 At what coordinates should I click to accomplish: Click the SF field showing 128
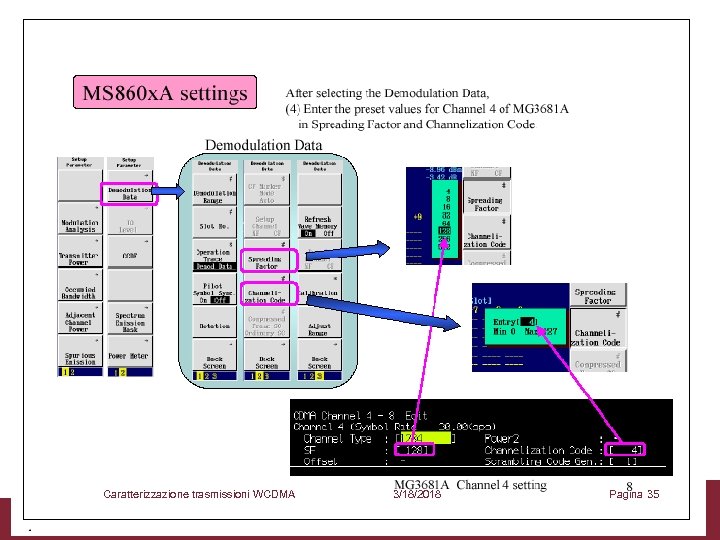pos(414,450)
